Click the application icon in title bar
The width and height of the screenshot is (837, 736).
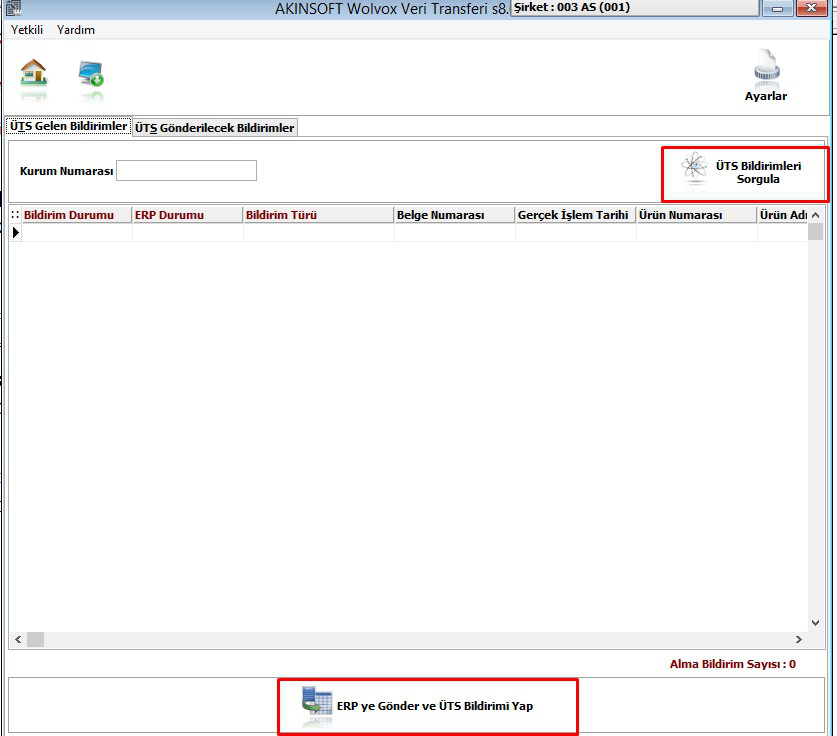coord(13,8)
